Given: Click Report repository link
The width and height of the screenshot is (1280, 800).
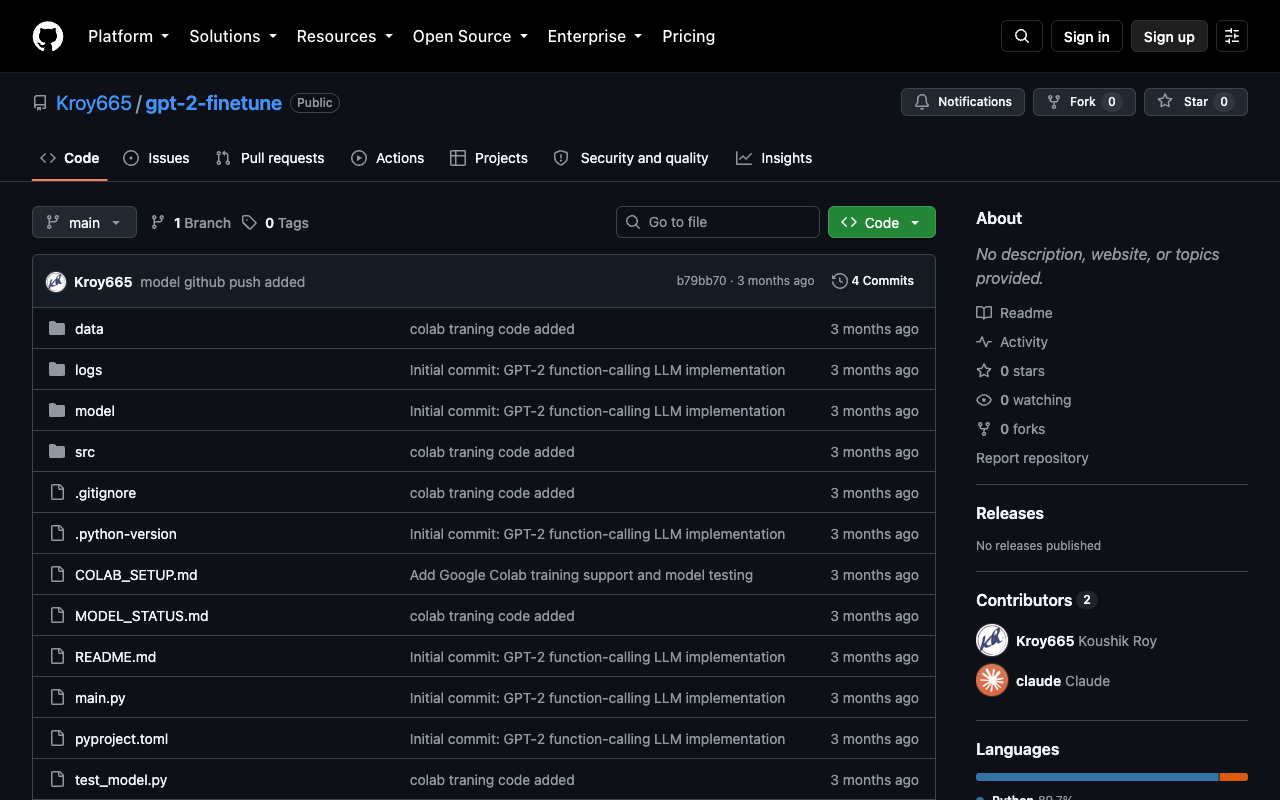Looking at the screenshot, I should pos(1032,458).
